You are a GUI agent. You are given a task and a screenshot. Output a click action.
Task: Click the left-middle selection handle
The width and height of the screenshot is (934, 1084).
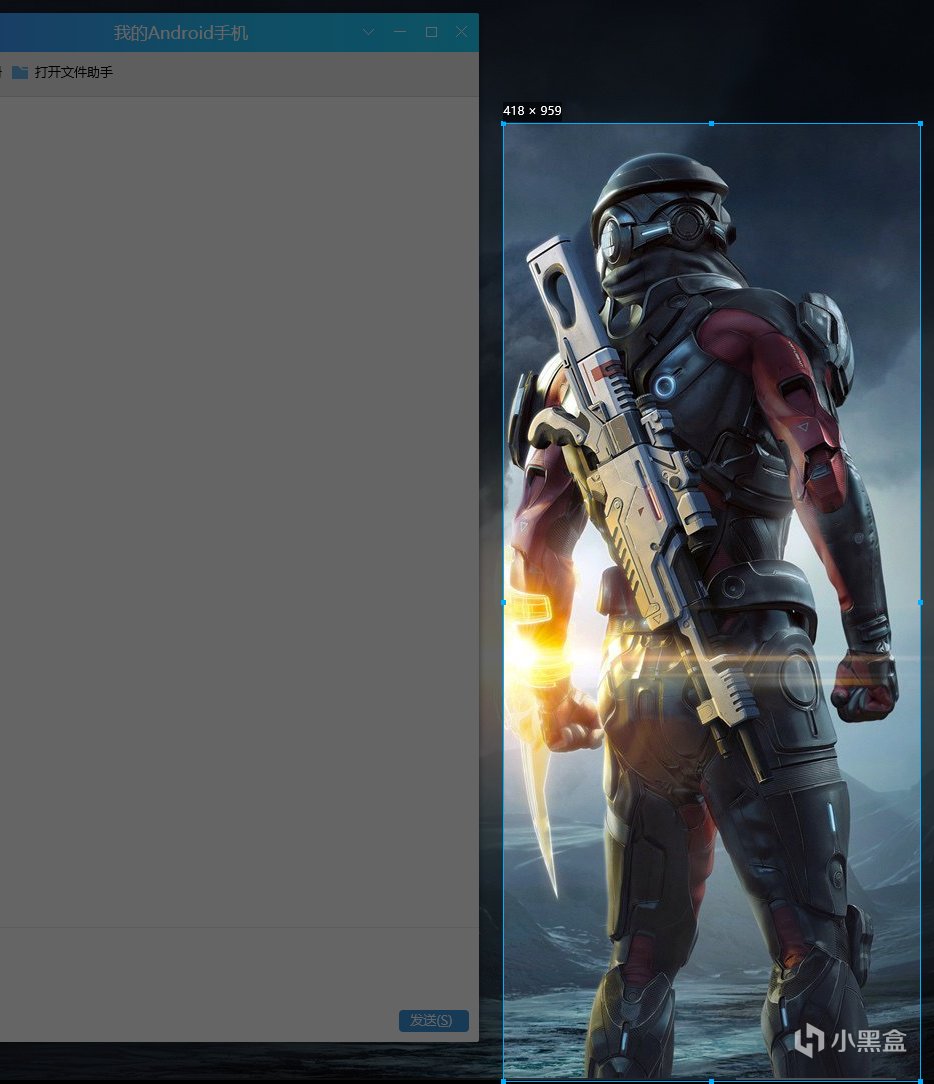(503, 602)
